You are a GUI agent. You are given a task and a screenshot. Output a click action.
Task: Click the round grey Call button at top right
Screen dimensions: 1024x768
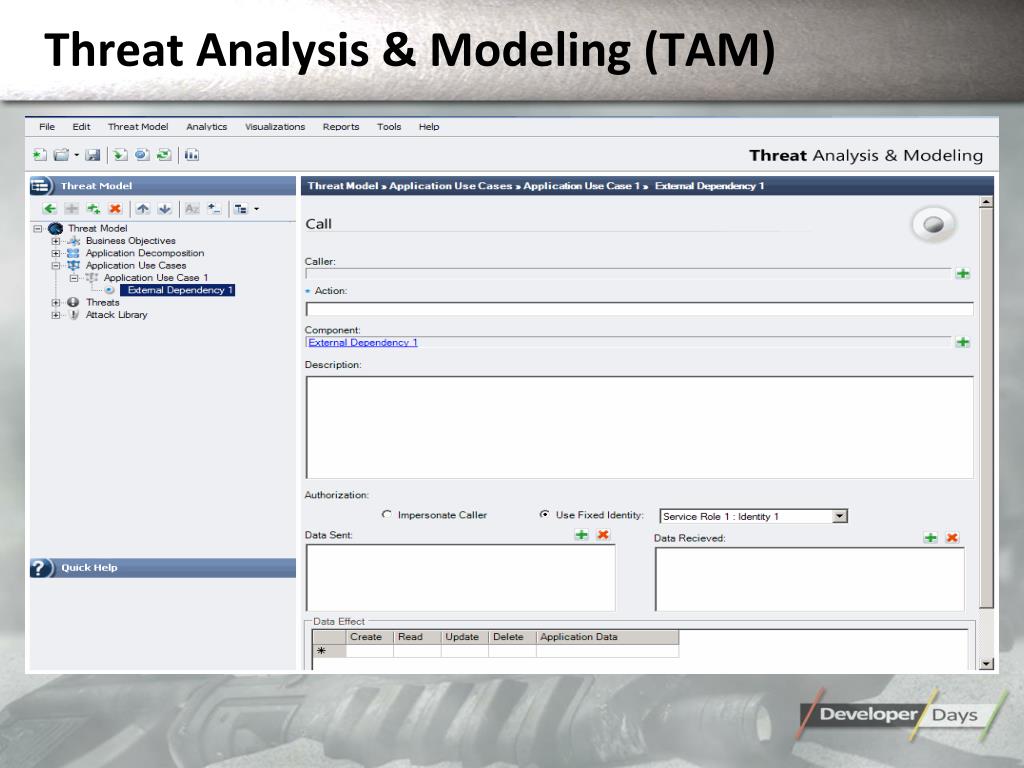(x=933, y=225)
